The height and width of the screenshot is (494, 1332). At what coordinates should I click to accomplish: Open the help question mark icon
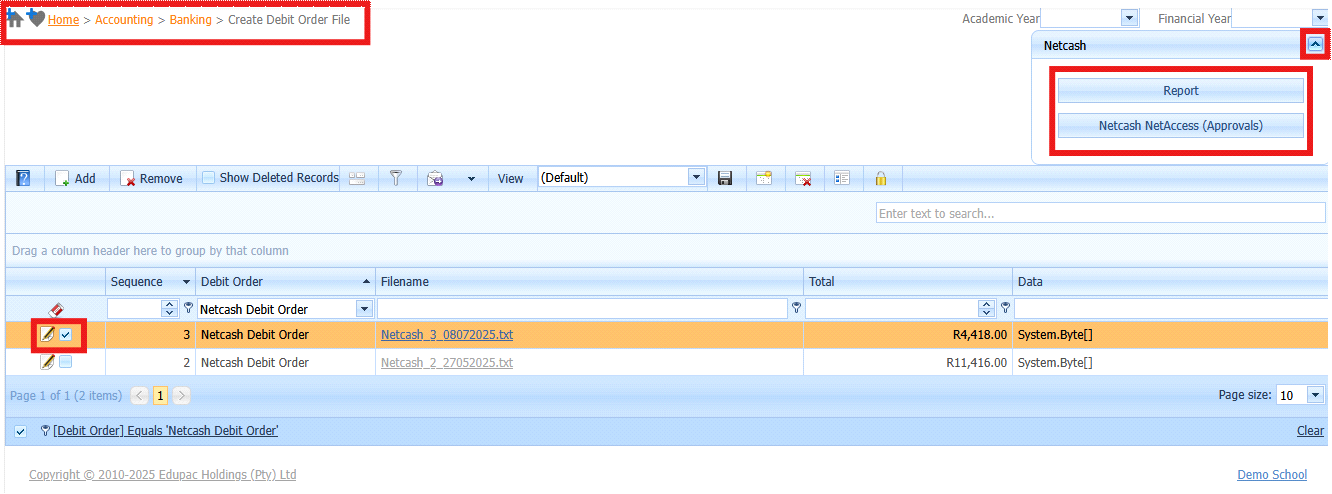pos(23,178)
